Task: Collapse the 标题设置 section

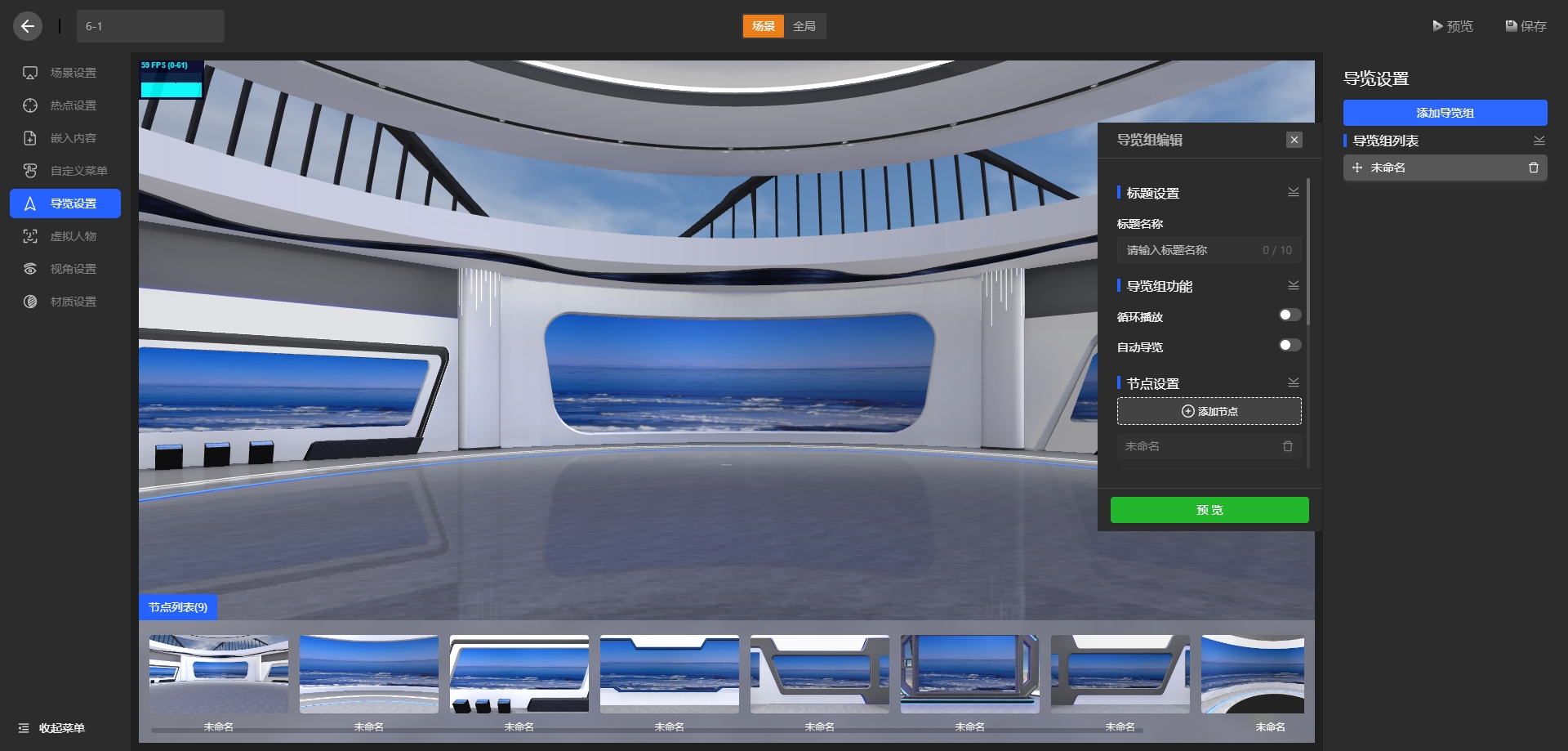Action: tap(1293, 193)
